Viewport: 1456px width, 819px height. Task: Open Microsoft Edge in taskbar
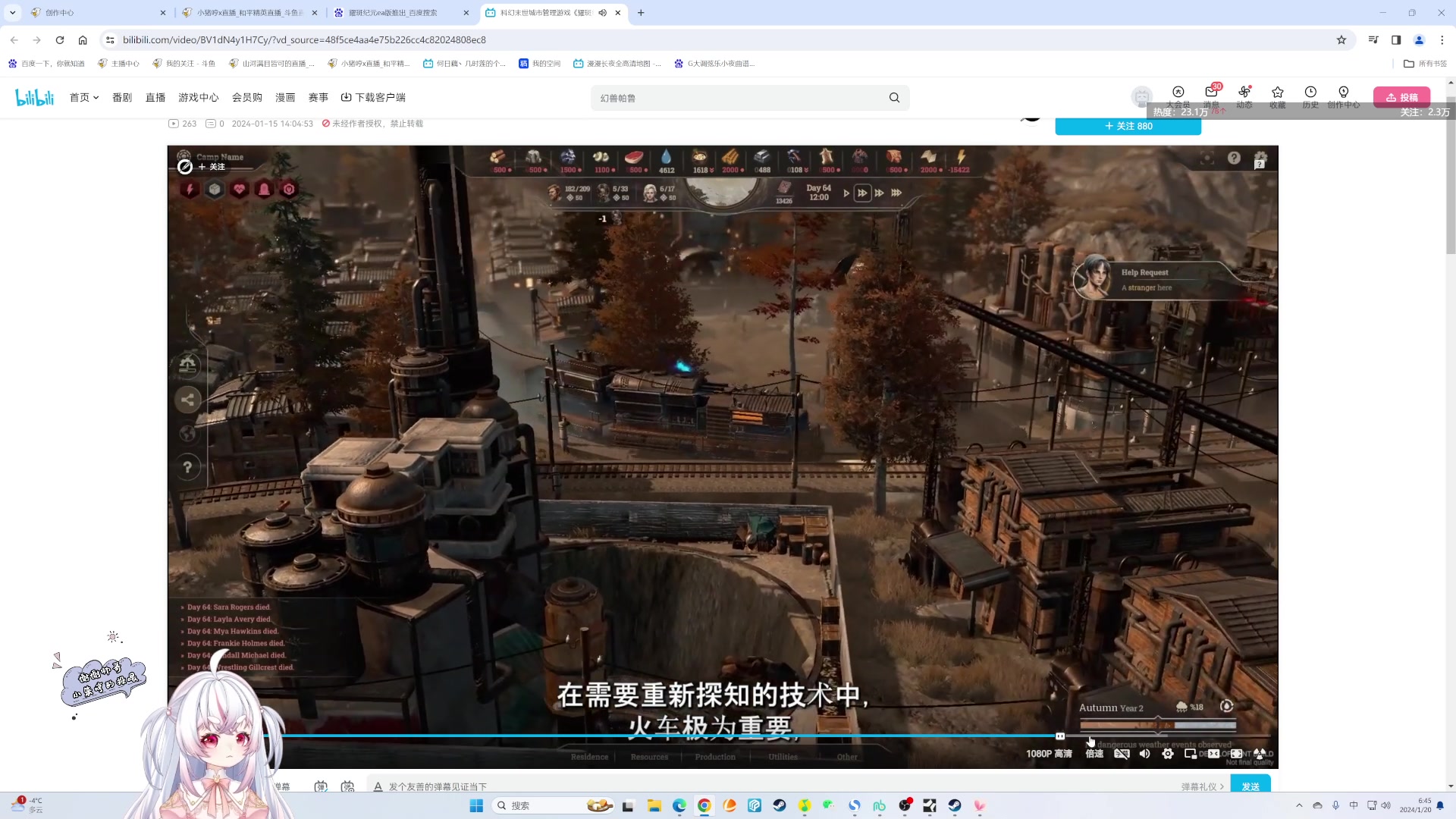click(x=679, y=805)
